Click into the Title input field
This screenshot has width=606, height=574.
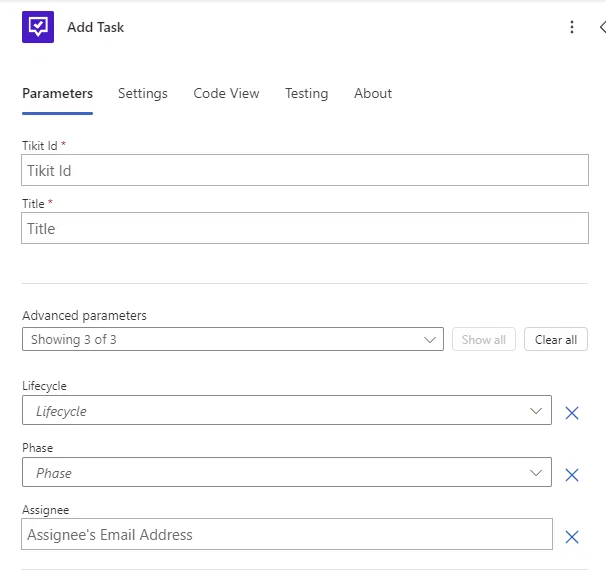[305, 228]
